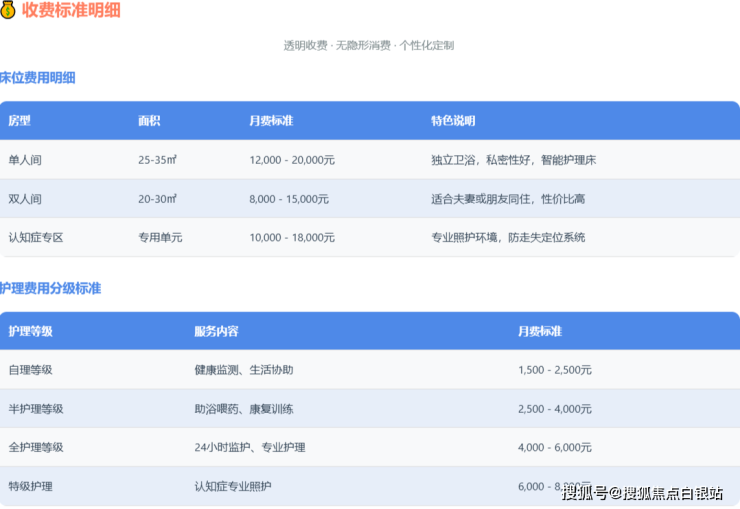Select the 半护理等级 row label
Image resolution: width=740 pixels, height=509 pixels.
pos(36,409)
